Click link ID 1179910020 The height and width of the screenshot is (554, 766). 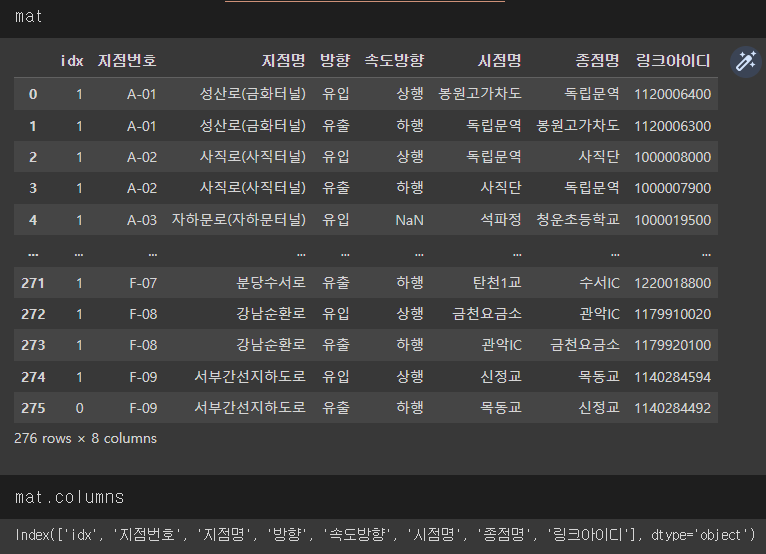click(x=672, y=314)
